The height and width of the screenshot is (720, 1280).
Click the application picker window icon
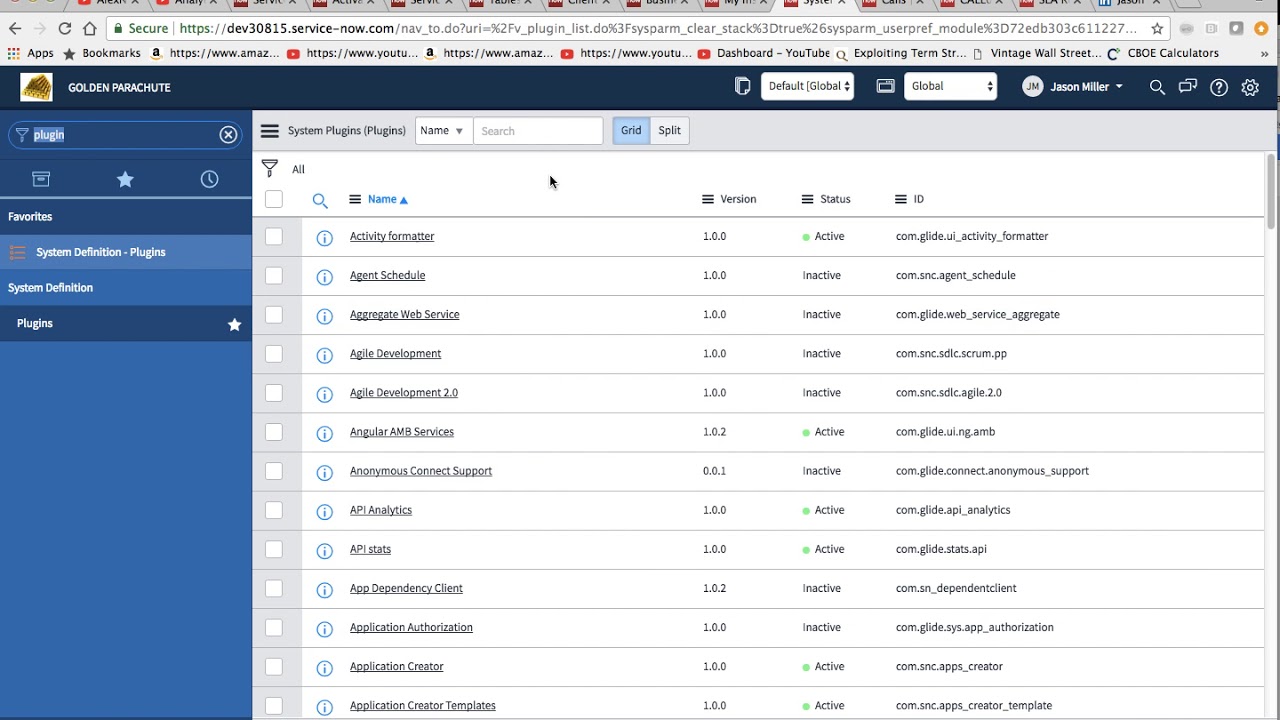[885, 86]
